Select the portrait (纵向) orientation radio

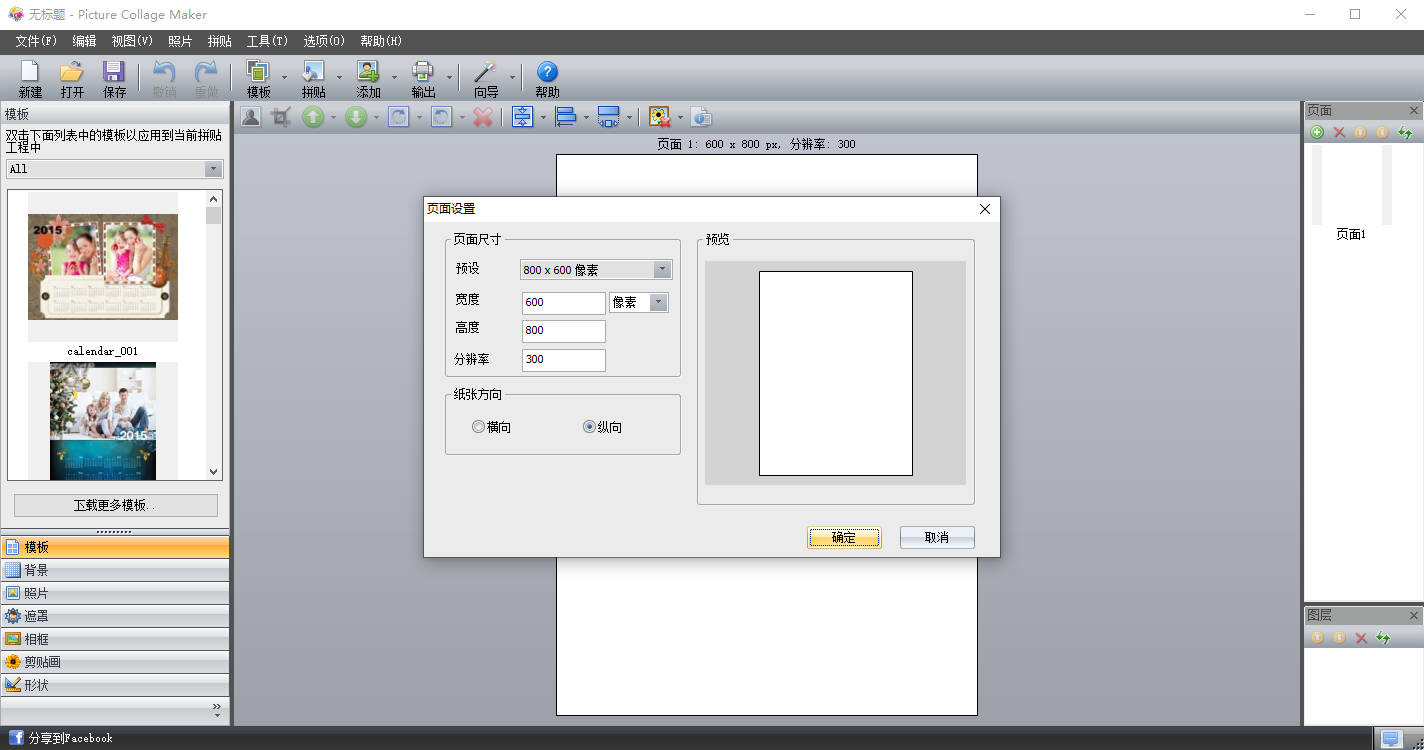tap(589, 427)
